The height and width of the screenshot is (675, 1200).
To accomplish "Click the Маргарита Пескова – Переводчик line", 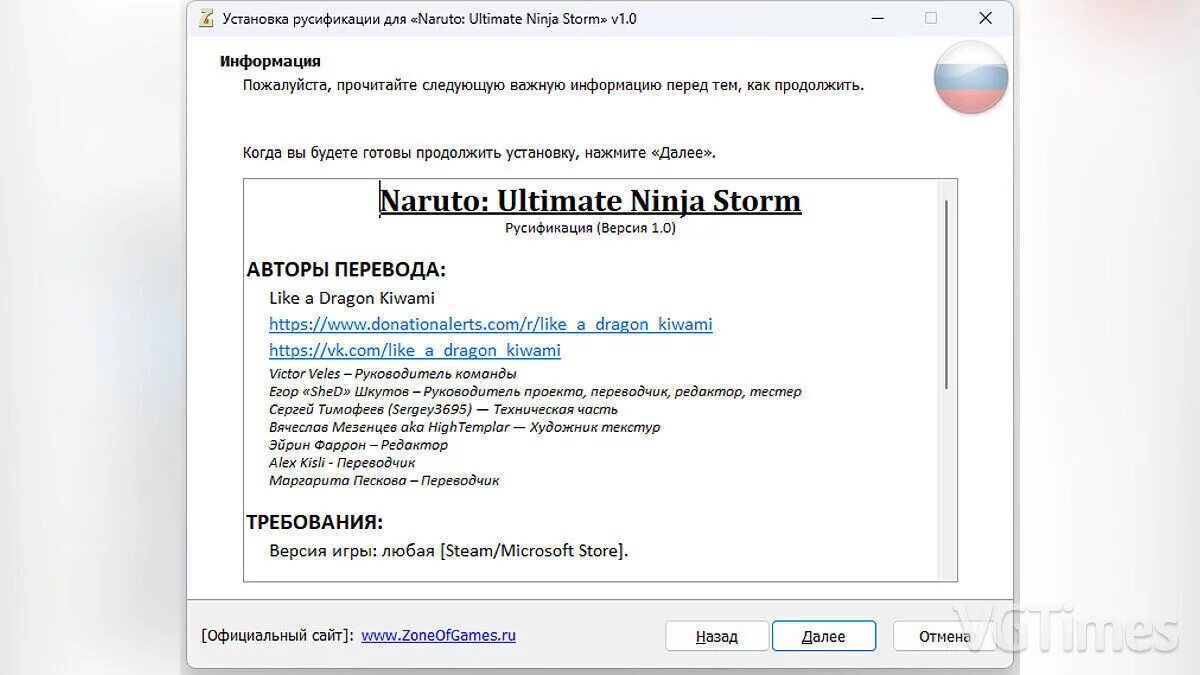I will click(384, 481).
